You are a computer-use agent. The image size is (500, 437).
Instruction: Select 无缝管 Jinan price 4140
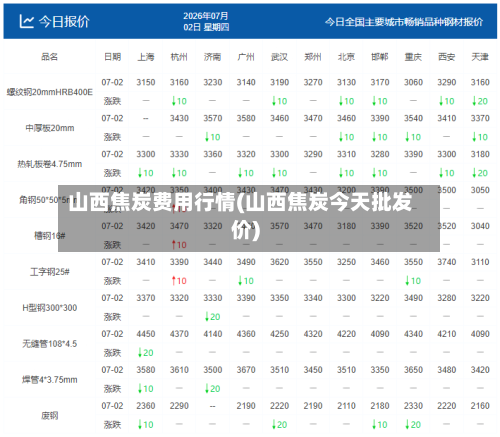[213, 334]
